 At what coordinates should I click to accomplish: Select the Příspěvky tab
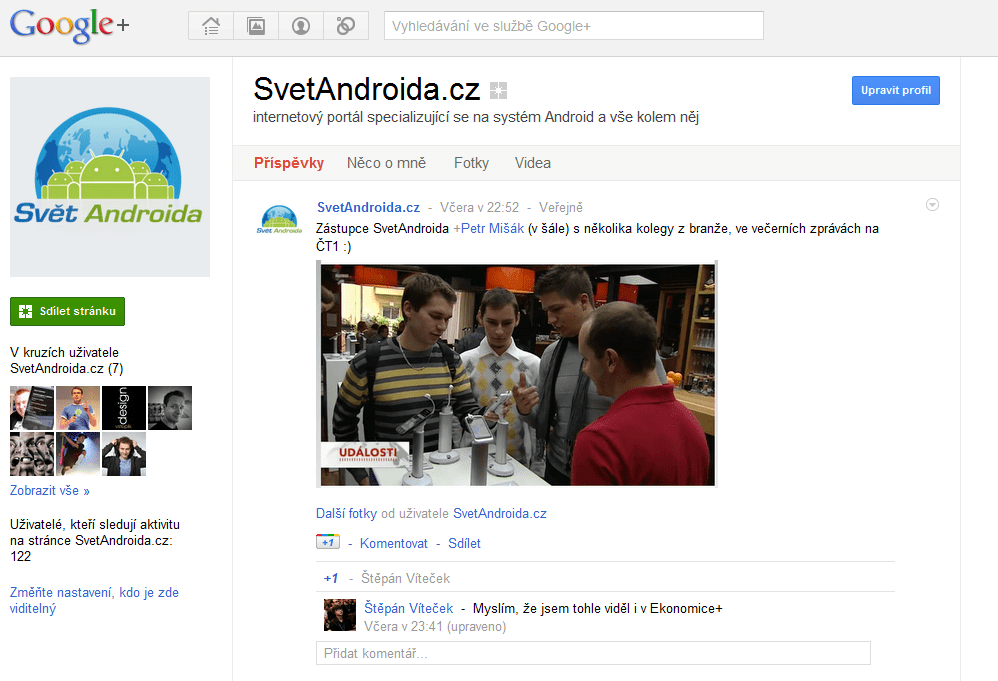[x=289, y=163]
